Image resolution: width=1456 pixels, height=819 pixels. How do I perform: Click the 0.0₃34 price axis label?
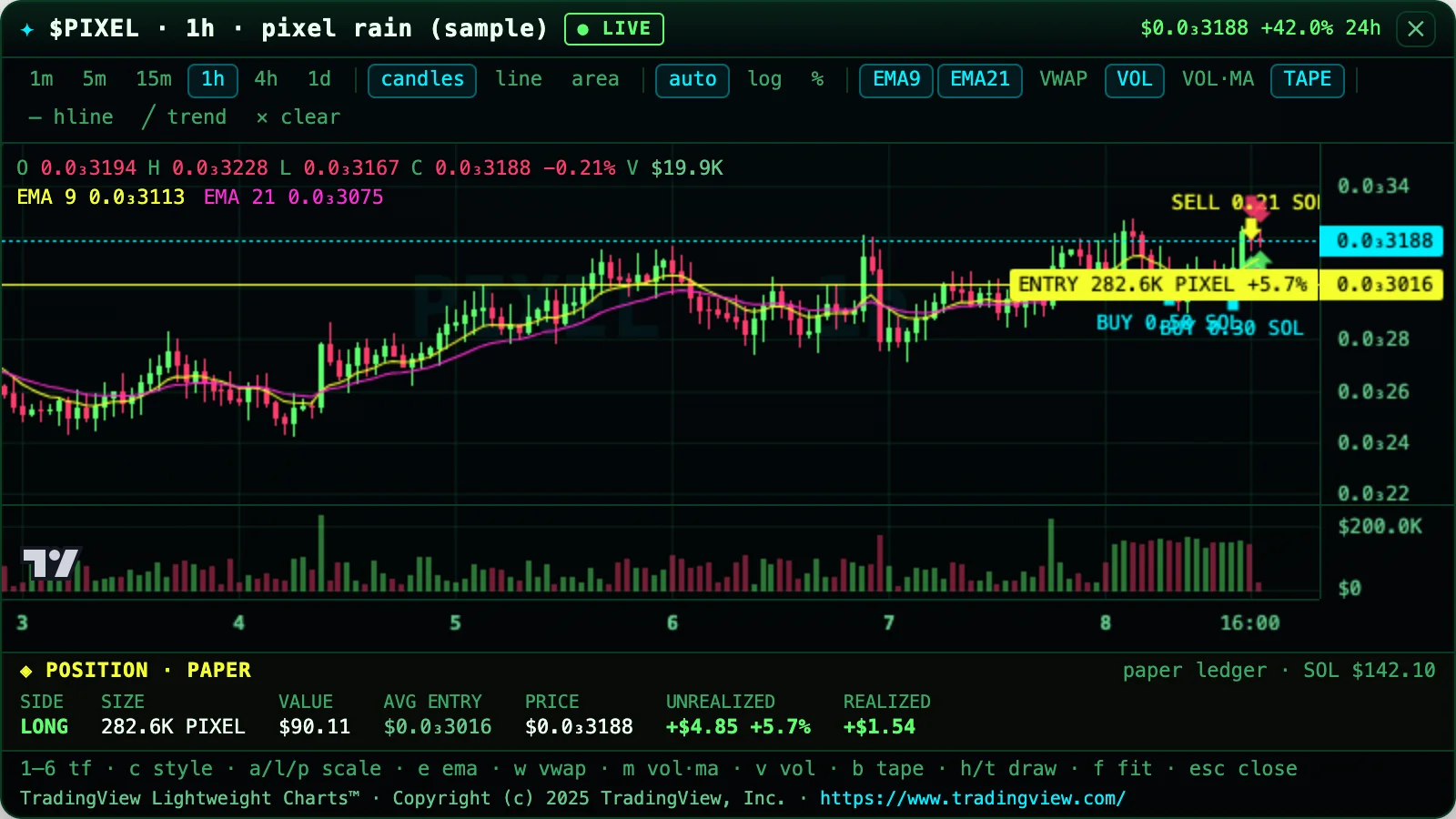point(1373,187)
